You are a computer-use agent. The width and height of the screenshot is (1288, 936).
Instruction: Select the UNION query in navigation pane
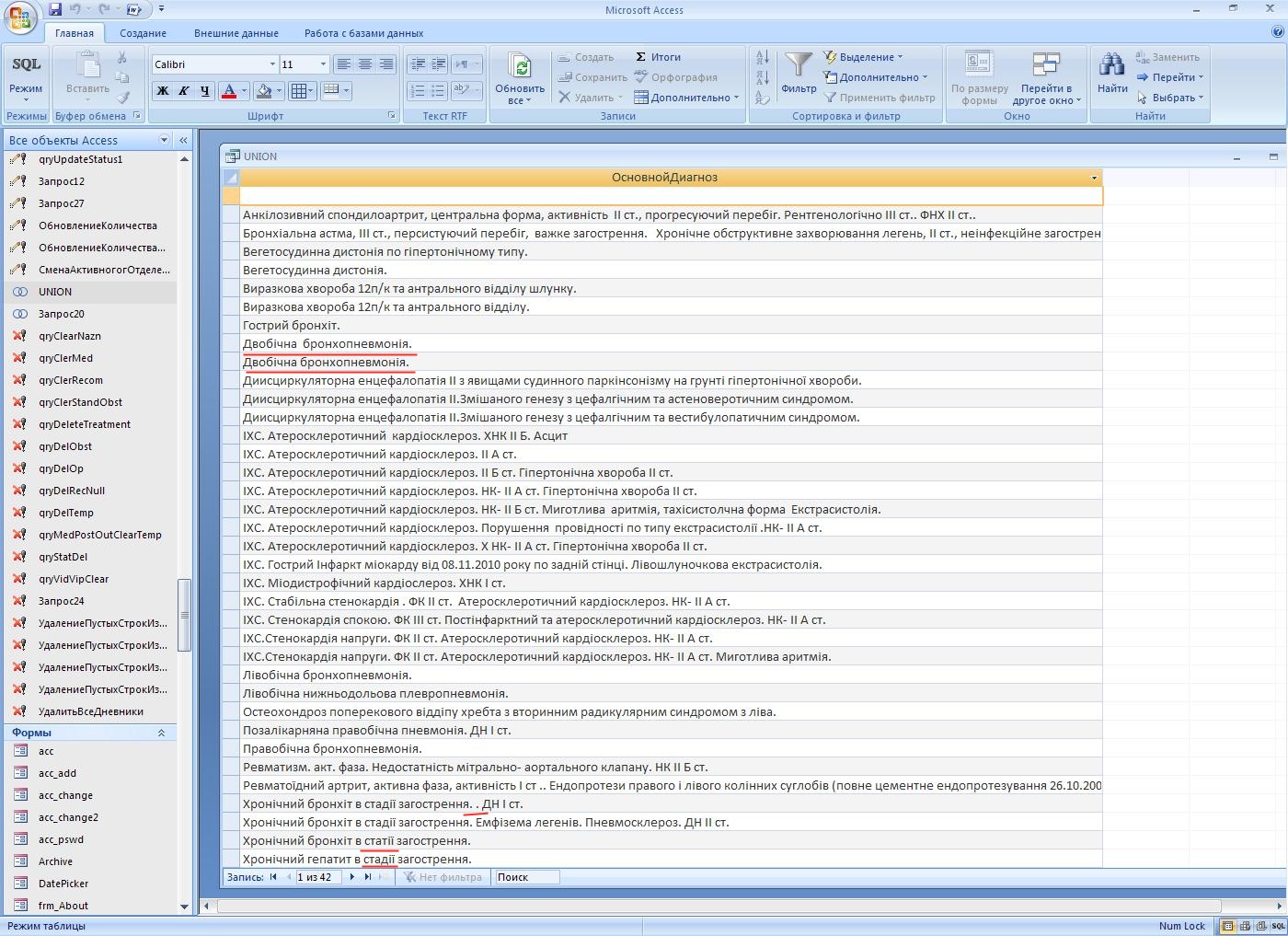click(90, 292)
